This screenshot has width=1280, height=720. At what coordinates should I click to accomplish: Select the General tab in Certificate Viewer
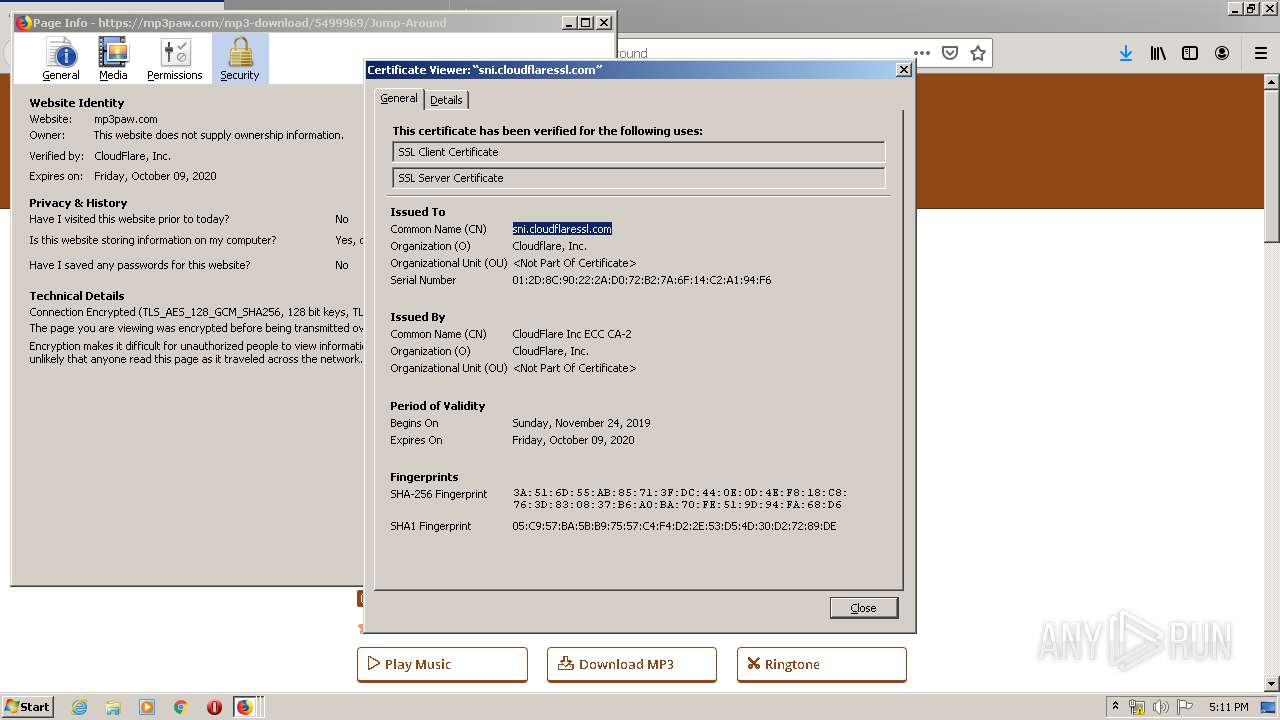tap(399, 98)
